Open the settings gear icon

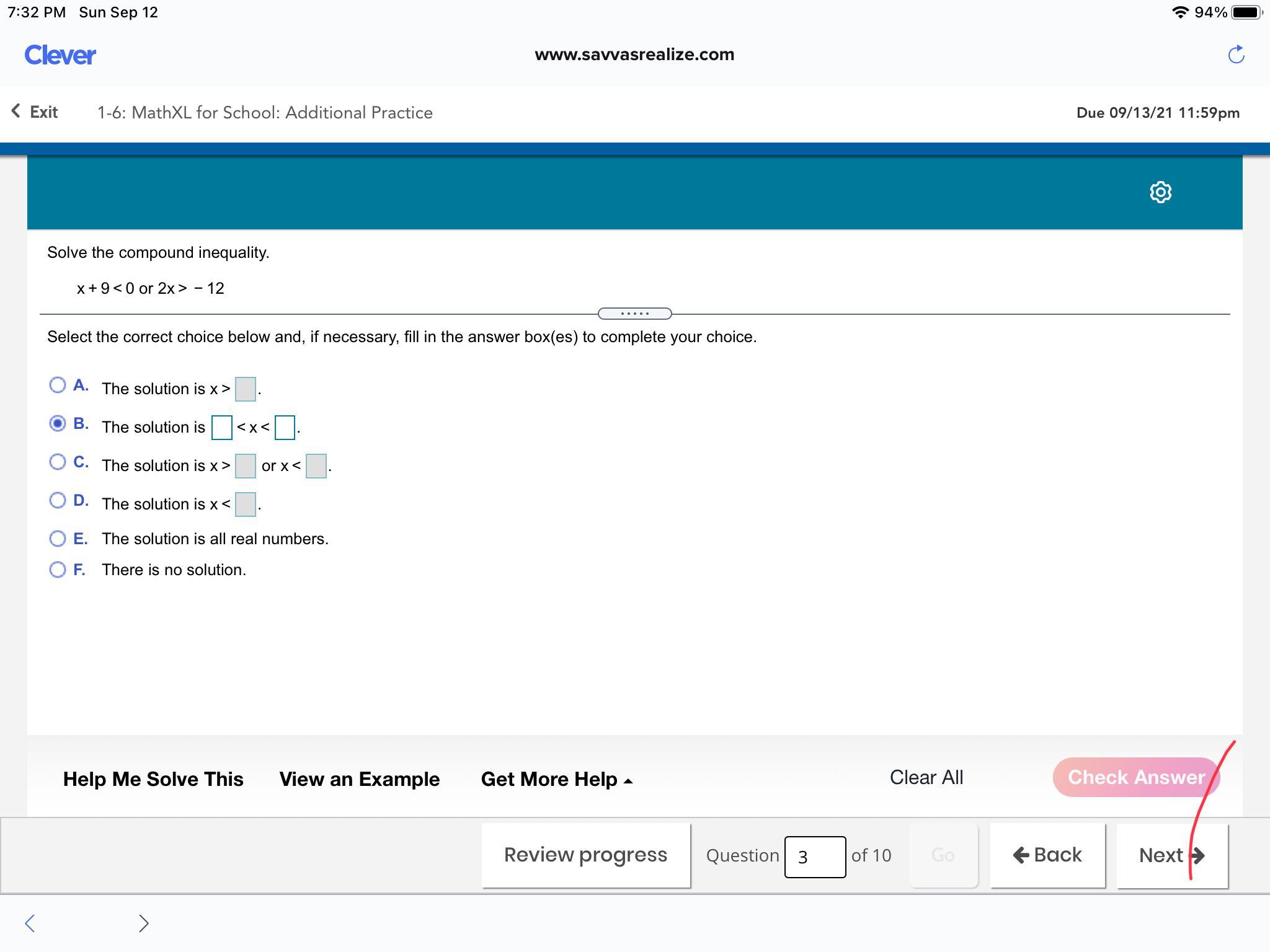(1160, 192)
